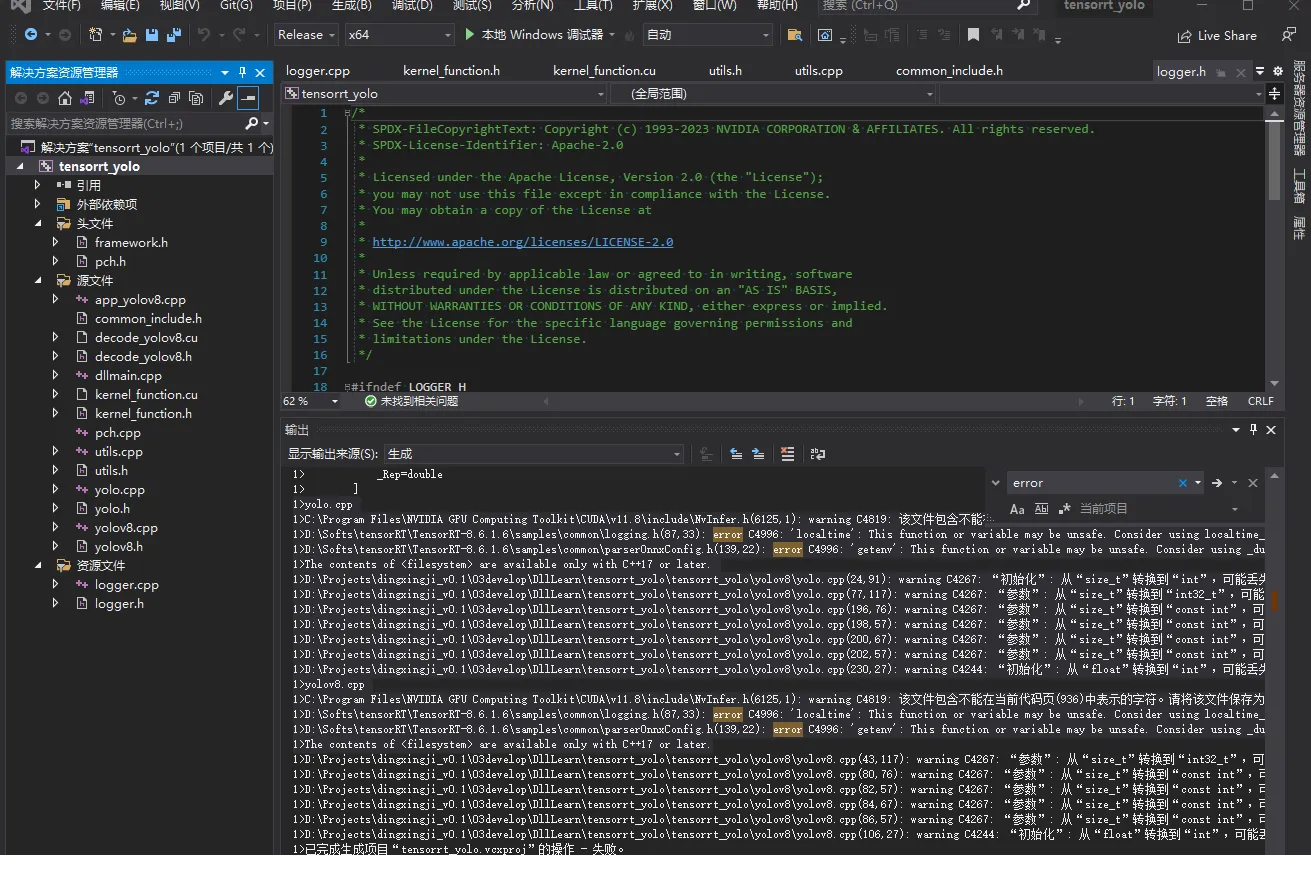Image resolution: width=1311 pixels, height=884 pixels.
Task: Toggle regular expression option in find box
Action: (x=1064, y=509)
